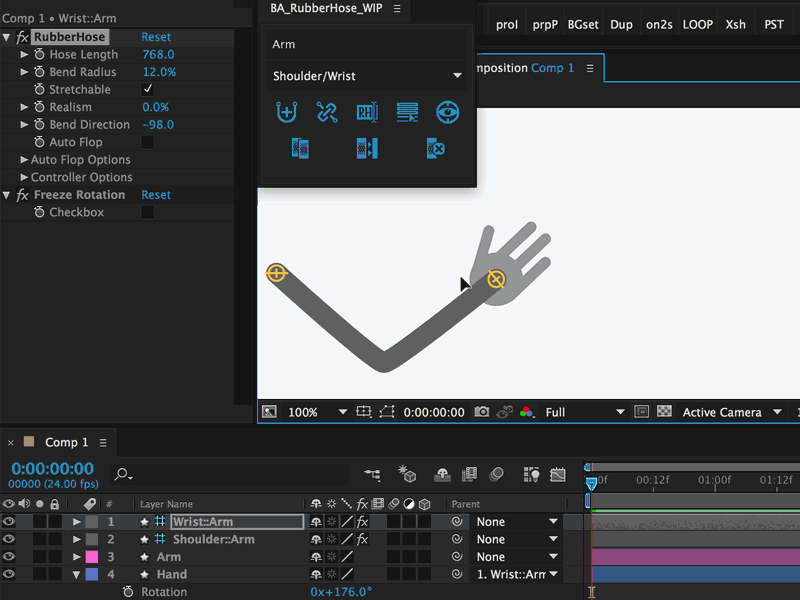Select the Comp 1 timeline tab
This screenshot has width=800, height=600.
pos(66,442)
